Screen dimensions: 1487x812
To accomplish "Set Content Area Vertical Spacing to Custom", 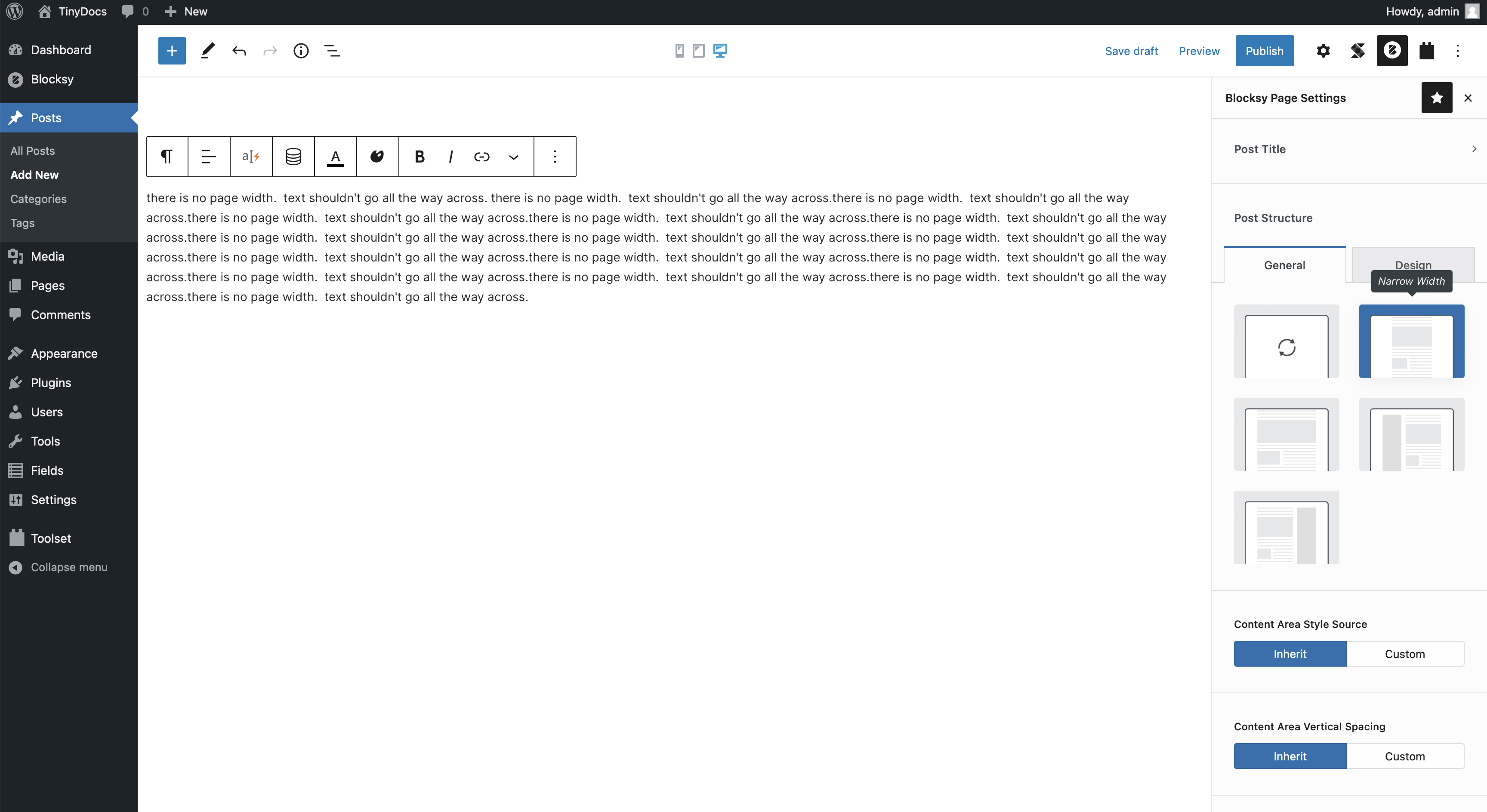I will pos(1404,756).
